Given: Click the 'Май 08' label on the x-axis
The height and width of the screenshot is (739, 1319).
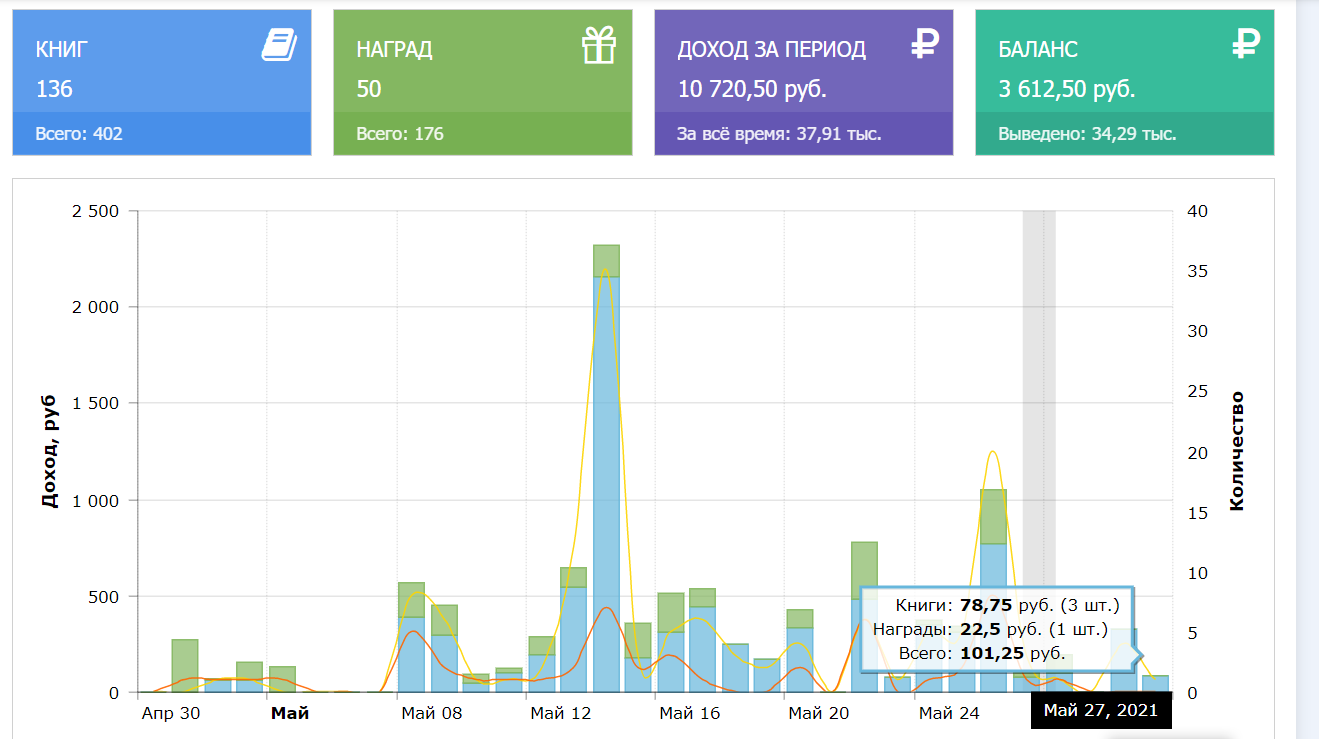Looking at the screenshot, I should pyautogui.click(x=431, y=713).
